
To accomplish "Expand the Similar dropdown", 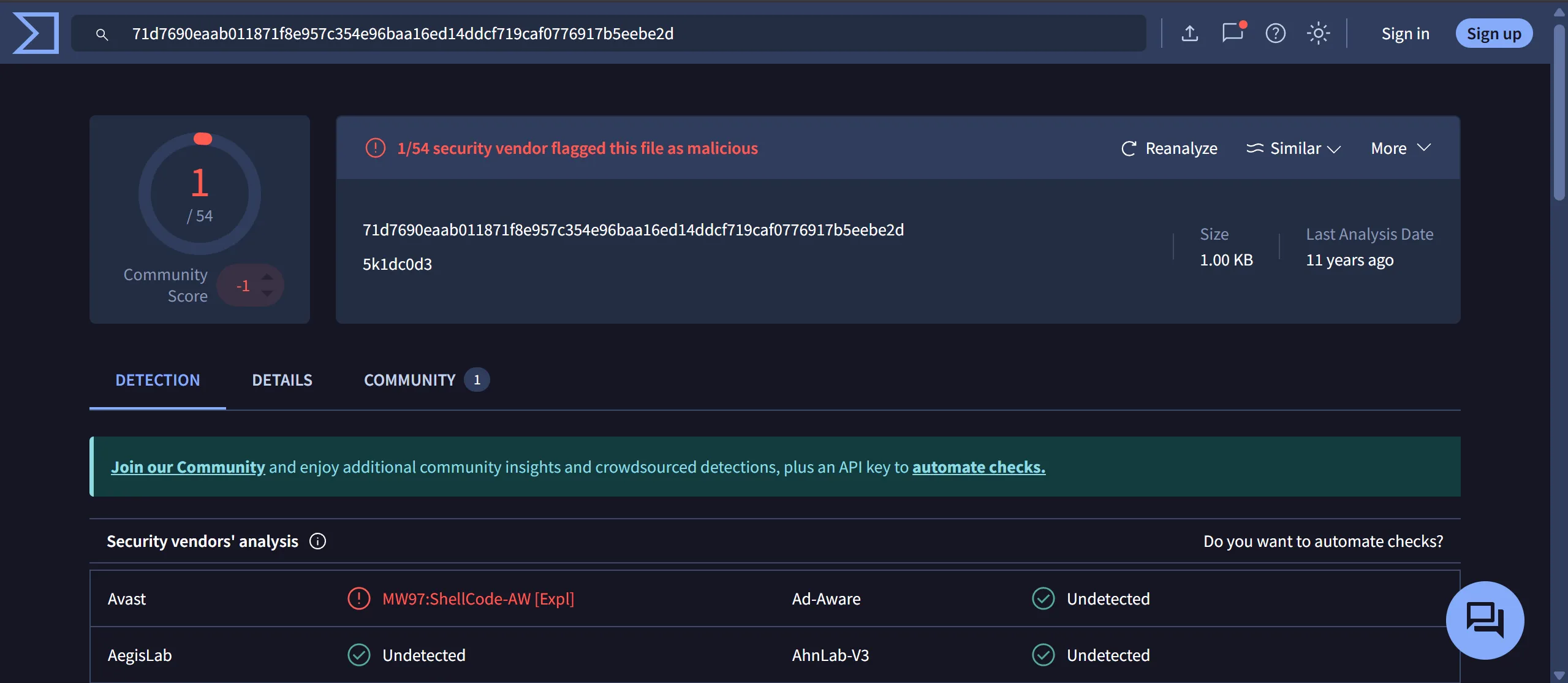I will point(1294,148).
